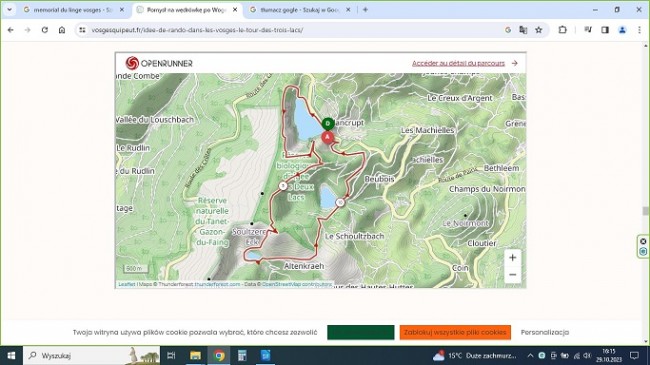Image resolution: width=650 pixels, height=365 pixels.
Task: Open the browser extensions puzzle icon
Action: (x=562, y=30)
